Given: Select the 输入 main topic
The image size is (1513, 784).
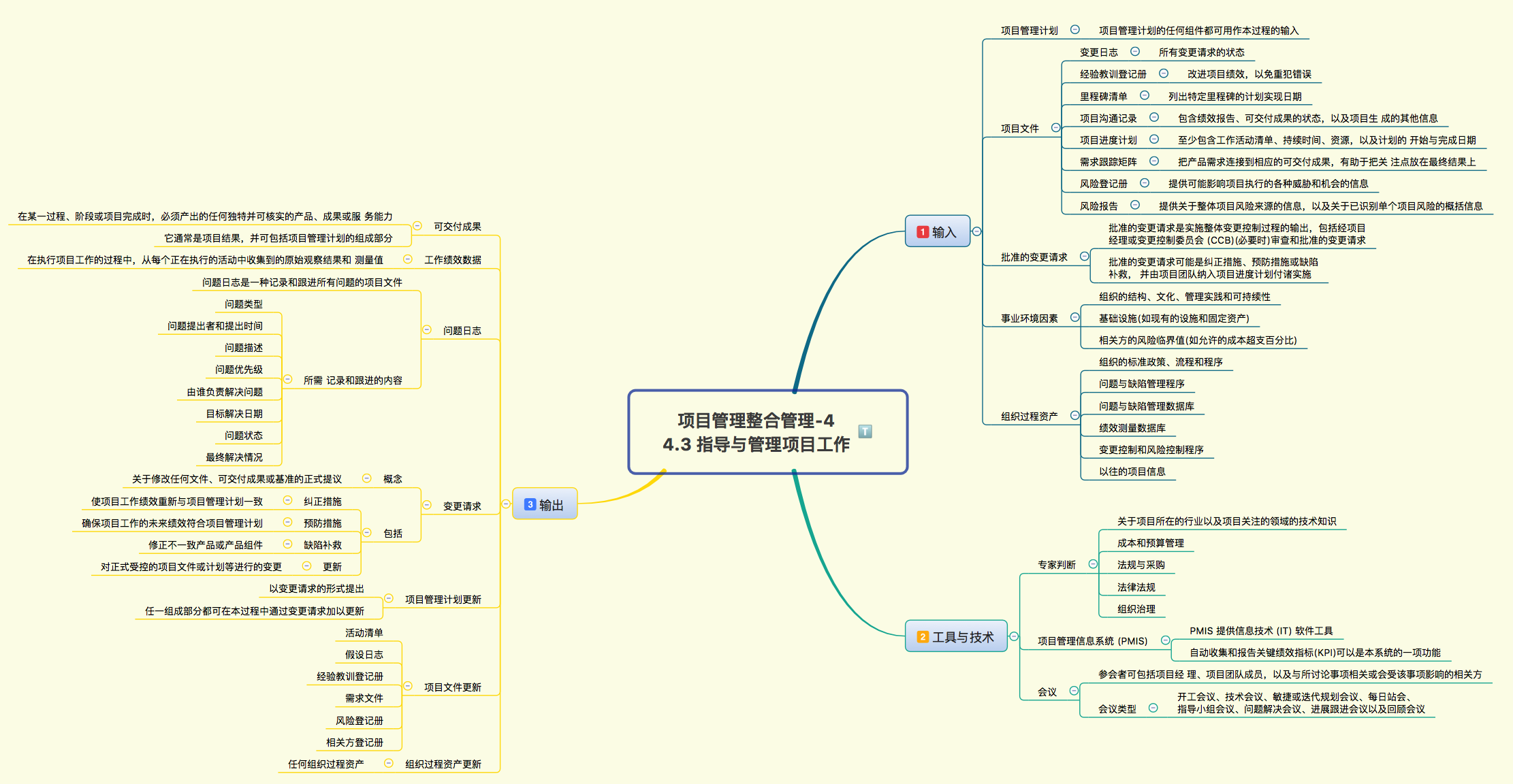Looking at the screenshot, I should pyautogui.click(x=944, y=232).
